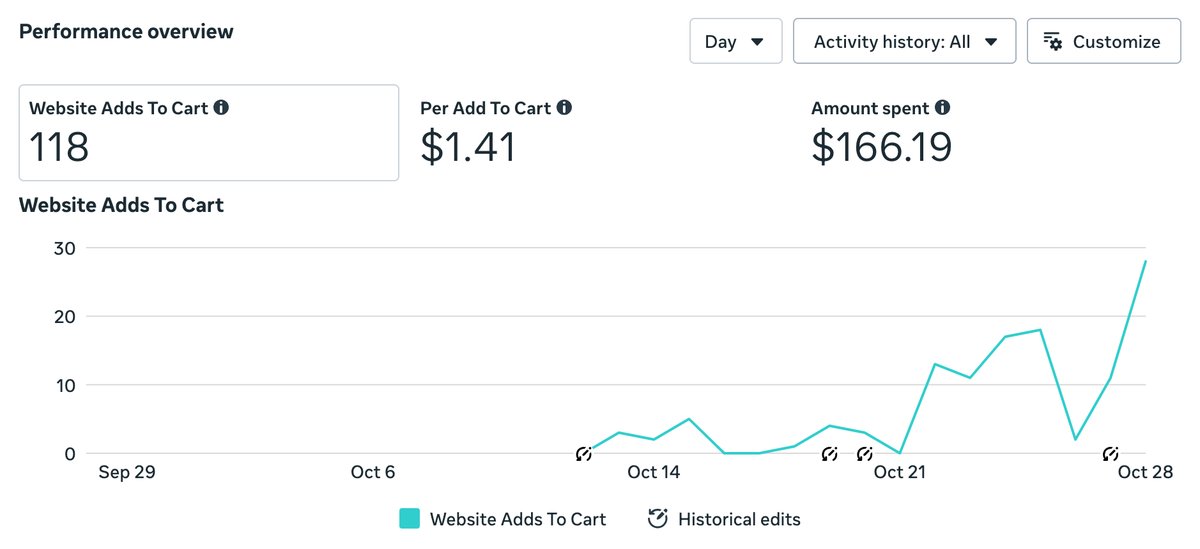Screen dimensions: 1200x549
Task: Click the Oct 28 axis label
Action: (1146, 472)
